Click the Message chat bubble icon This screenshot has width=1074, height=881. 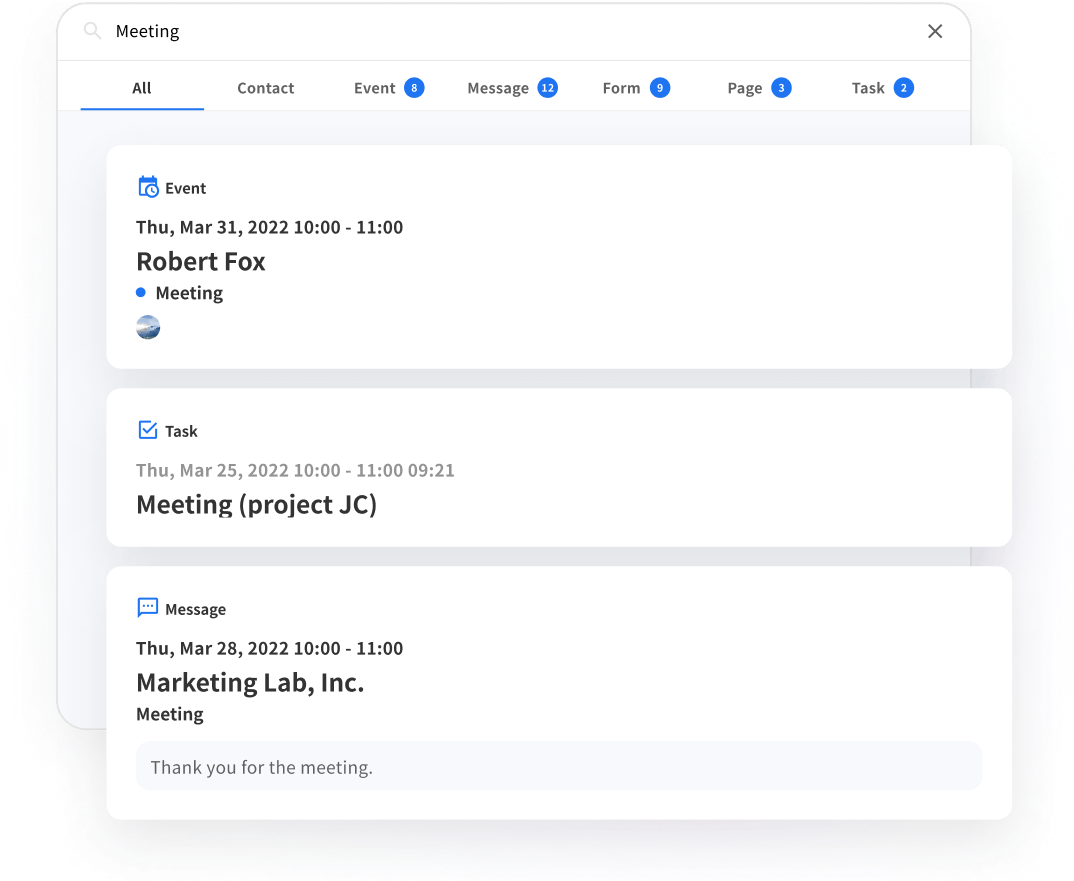(148, 608)
